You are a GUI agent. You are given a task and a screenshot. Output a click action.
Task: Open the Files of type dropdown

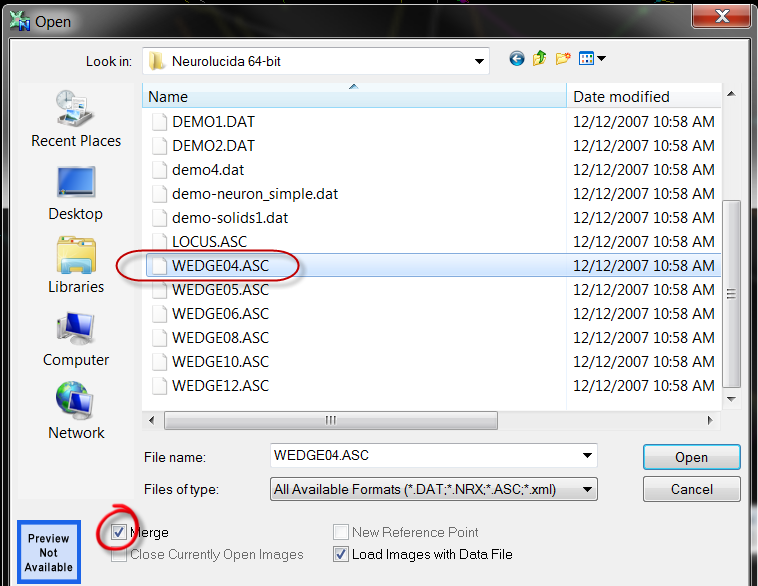click(587, 489)
